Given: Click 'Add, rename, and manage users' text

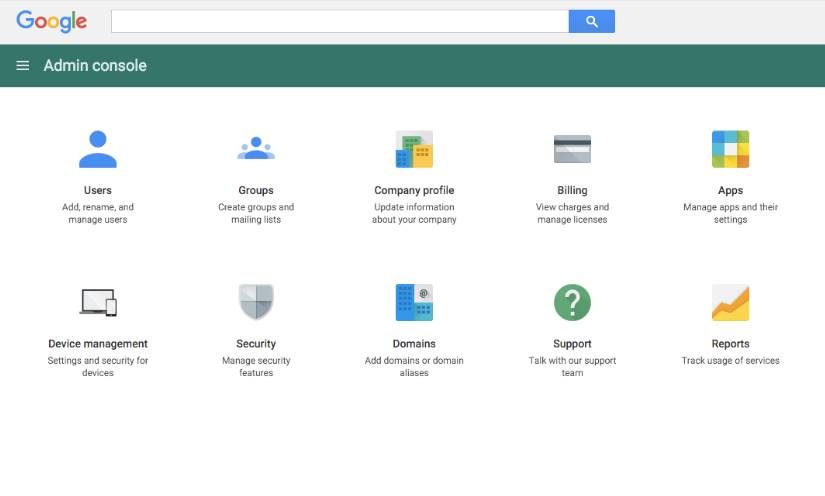Looking at the screenshot, I should click(x=98, y=214).
